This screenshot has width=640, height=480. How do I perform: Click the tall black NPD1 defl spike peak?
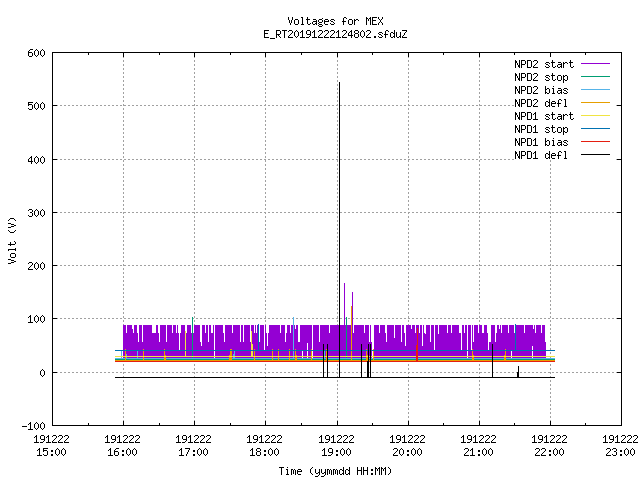[x=339, y=83]
